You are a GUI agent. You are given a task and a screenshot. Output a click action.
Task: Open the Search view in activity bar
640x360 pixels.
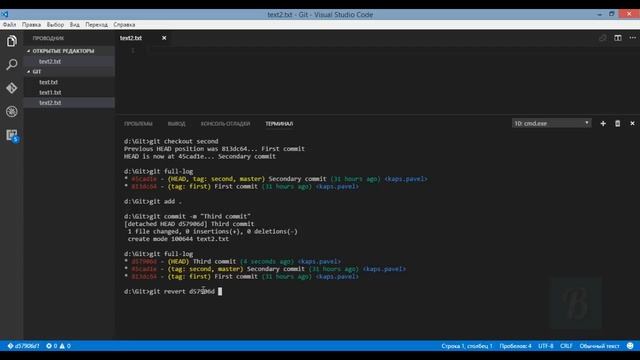(x=11, y=64)
